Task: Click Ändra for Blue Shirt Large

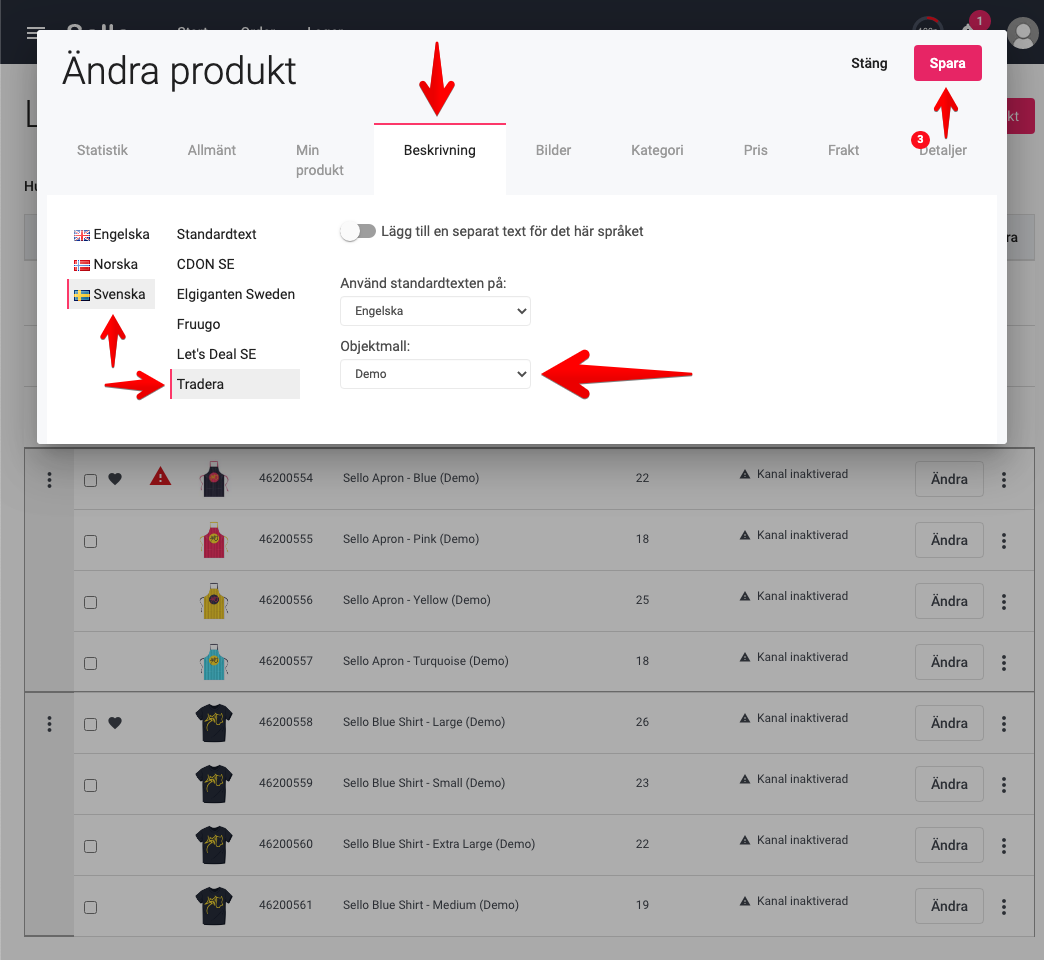Action: coord(949,723)
